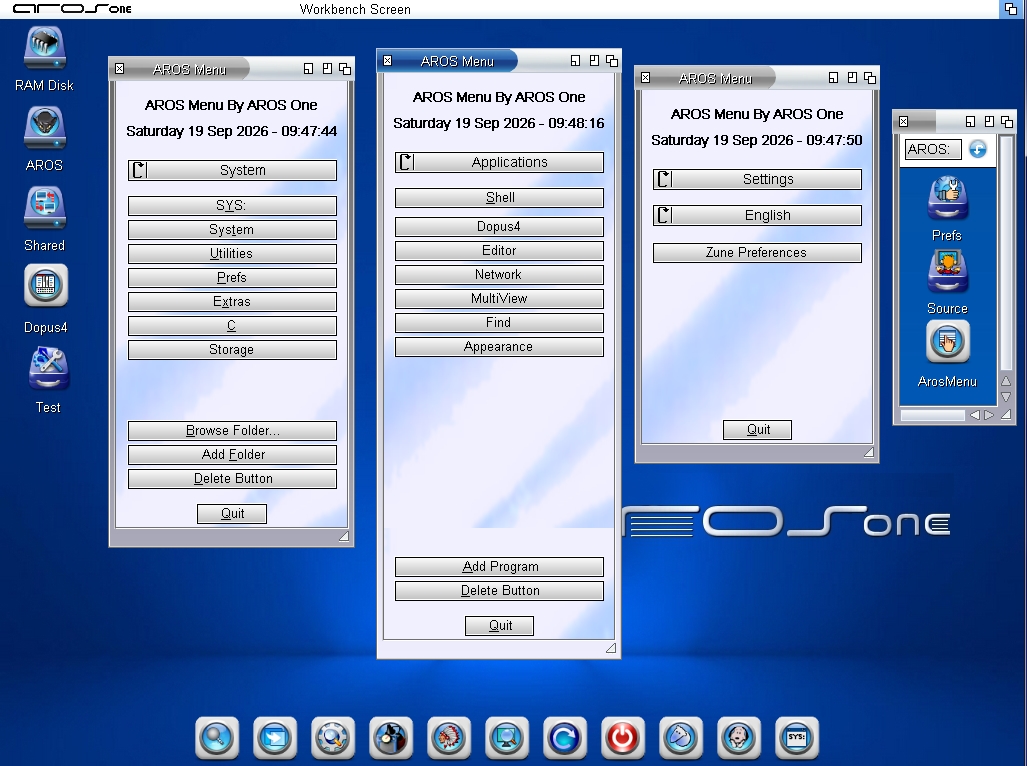Click the blue parent-folder arrow beside AROS: field
The width and height of the screenshot is (1027, 766).
[978, 149]
